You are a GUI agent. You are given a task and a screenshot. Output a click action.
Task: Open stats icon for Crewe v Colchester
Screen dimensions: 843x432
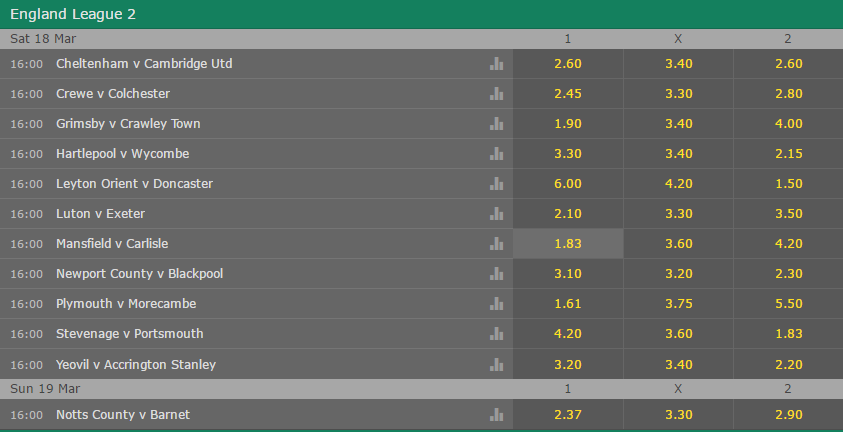point(496,94)
